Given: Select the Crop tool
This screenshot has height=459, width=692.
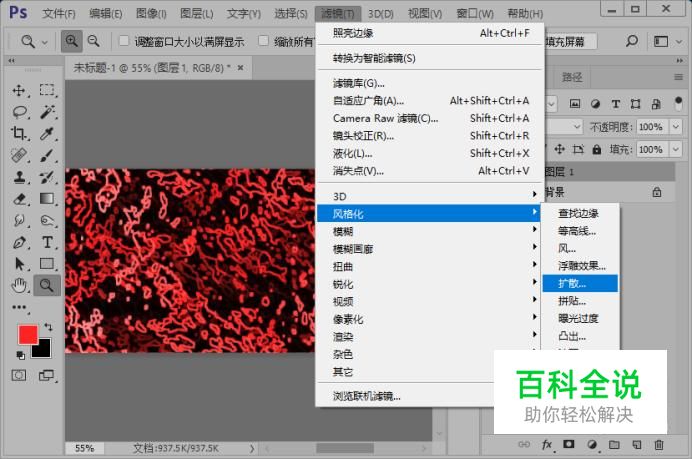Looking at the screenshot, I should tap(19, 133).
